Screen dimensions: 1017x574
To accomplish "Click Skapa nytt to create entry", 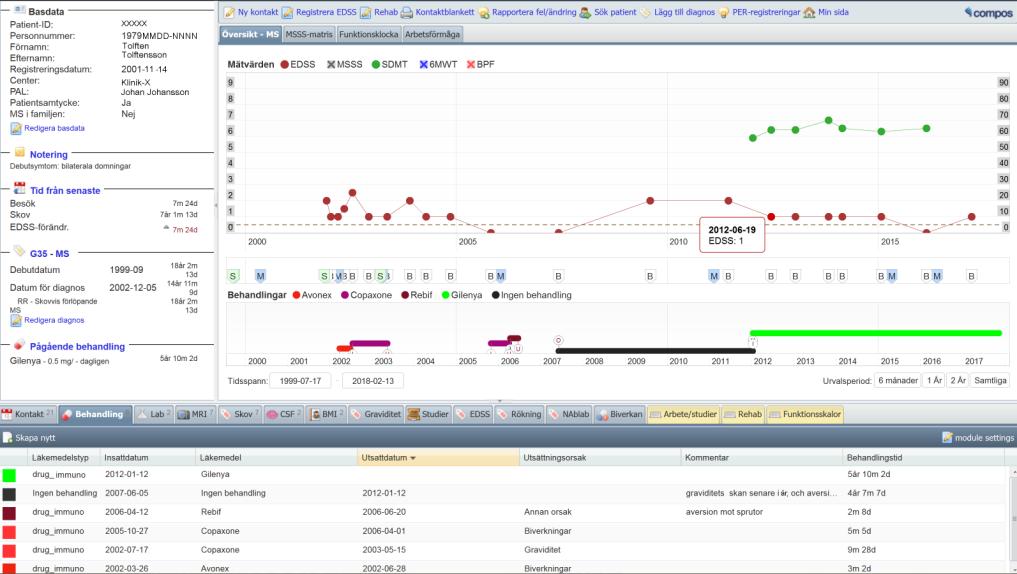I will point(30,438).
